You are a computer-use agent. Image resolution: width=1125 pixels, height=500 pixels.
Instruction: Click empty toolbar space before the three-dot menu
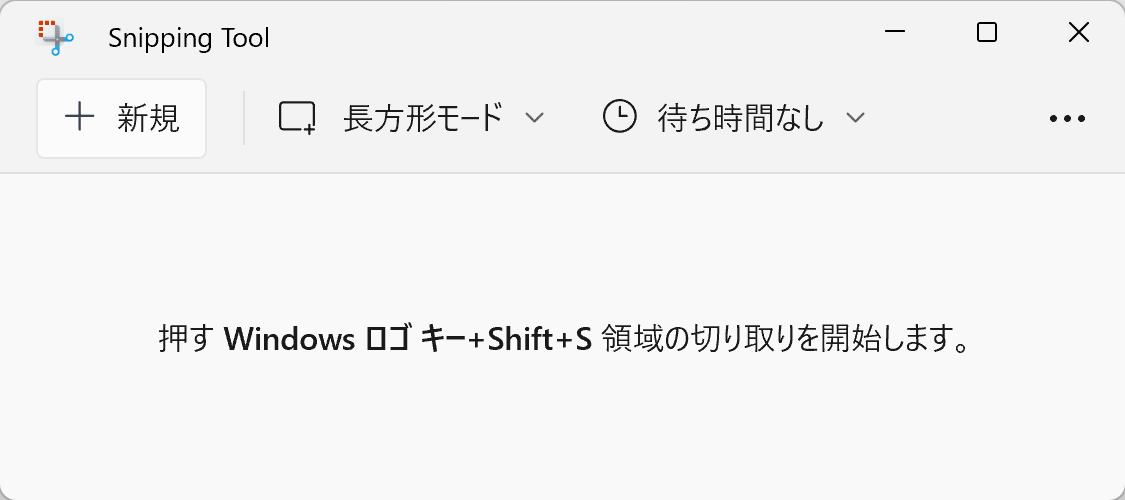click(x=954, y=118)
